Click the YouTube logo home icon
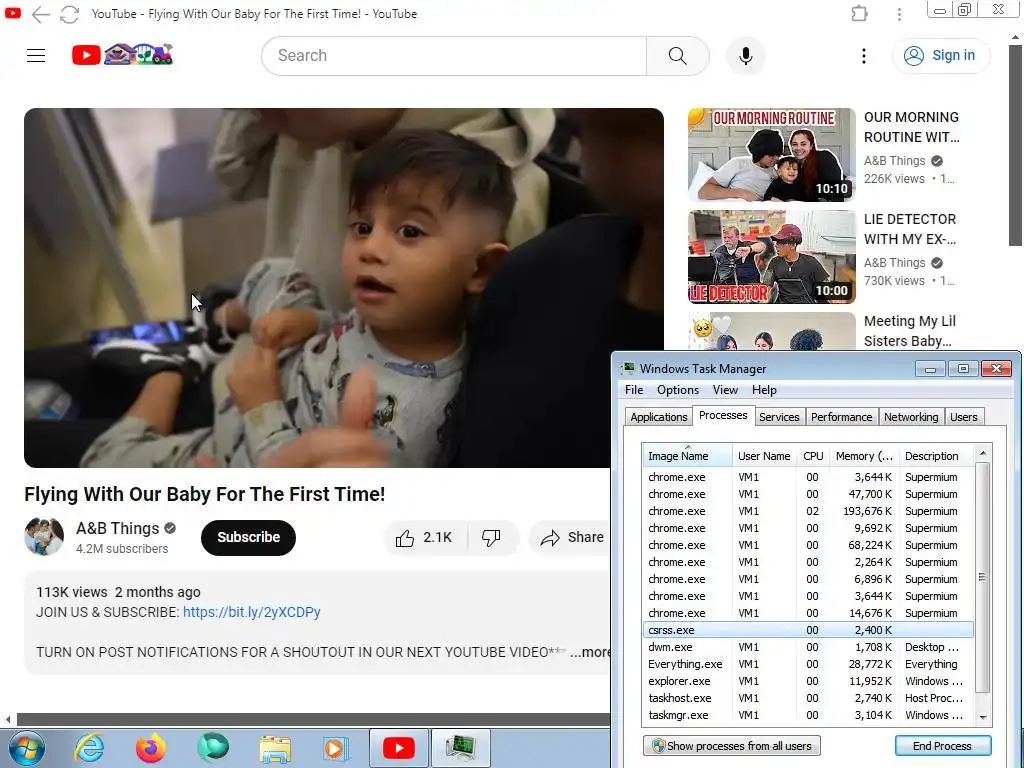 122,54
